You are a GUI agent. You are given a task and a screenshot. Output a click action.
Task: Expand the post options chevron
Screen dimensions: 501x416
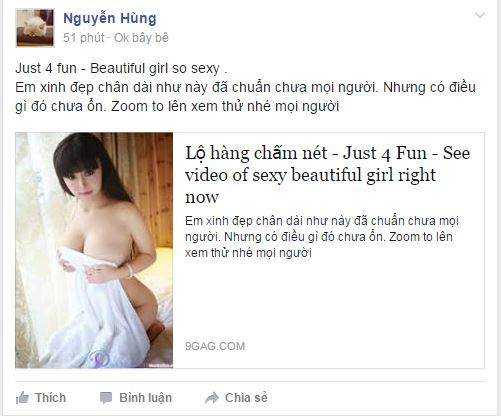[480, 15]
